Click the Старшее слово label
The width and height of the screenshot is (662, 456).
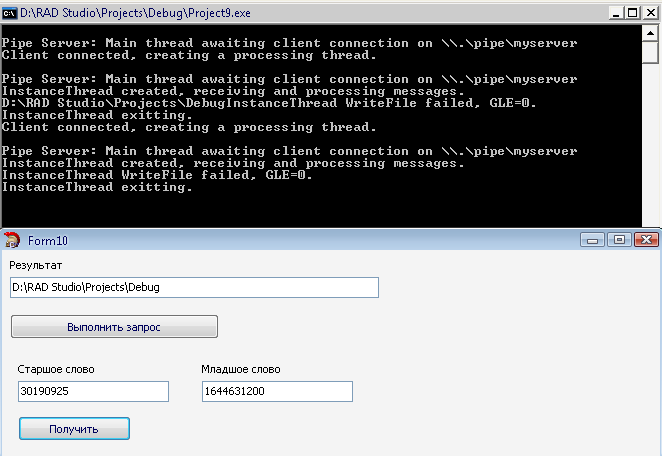(56, 369)
